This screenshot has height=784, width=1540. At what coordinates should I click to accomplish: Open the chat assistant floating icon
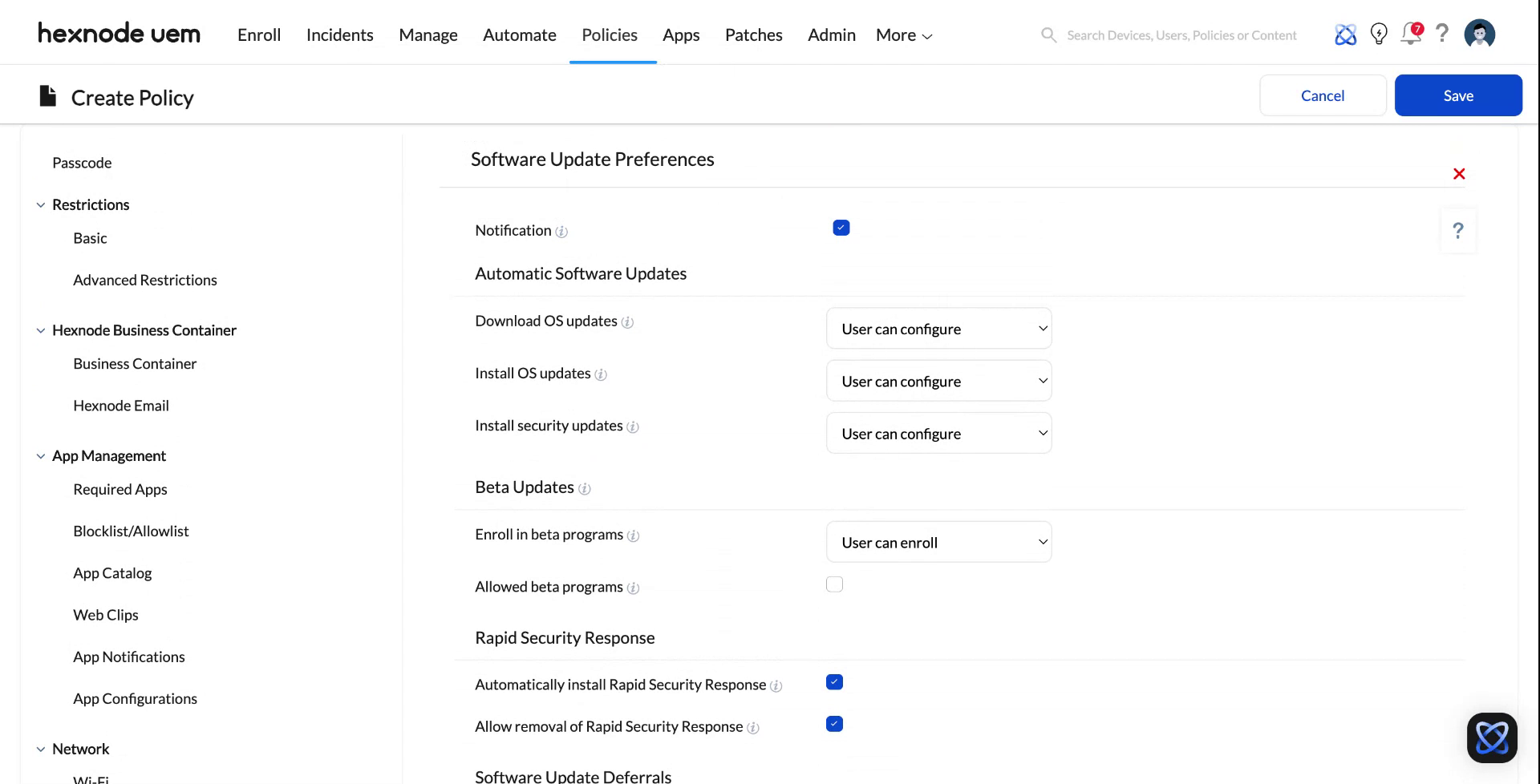point(1492,738)
